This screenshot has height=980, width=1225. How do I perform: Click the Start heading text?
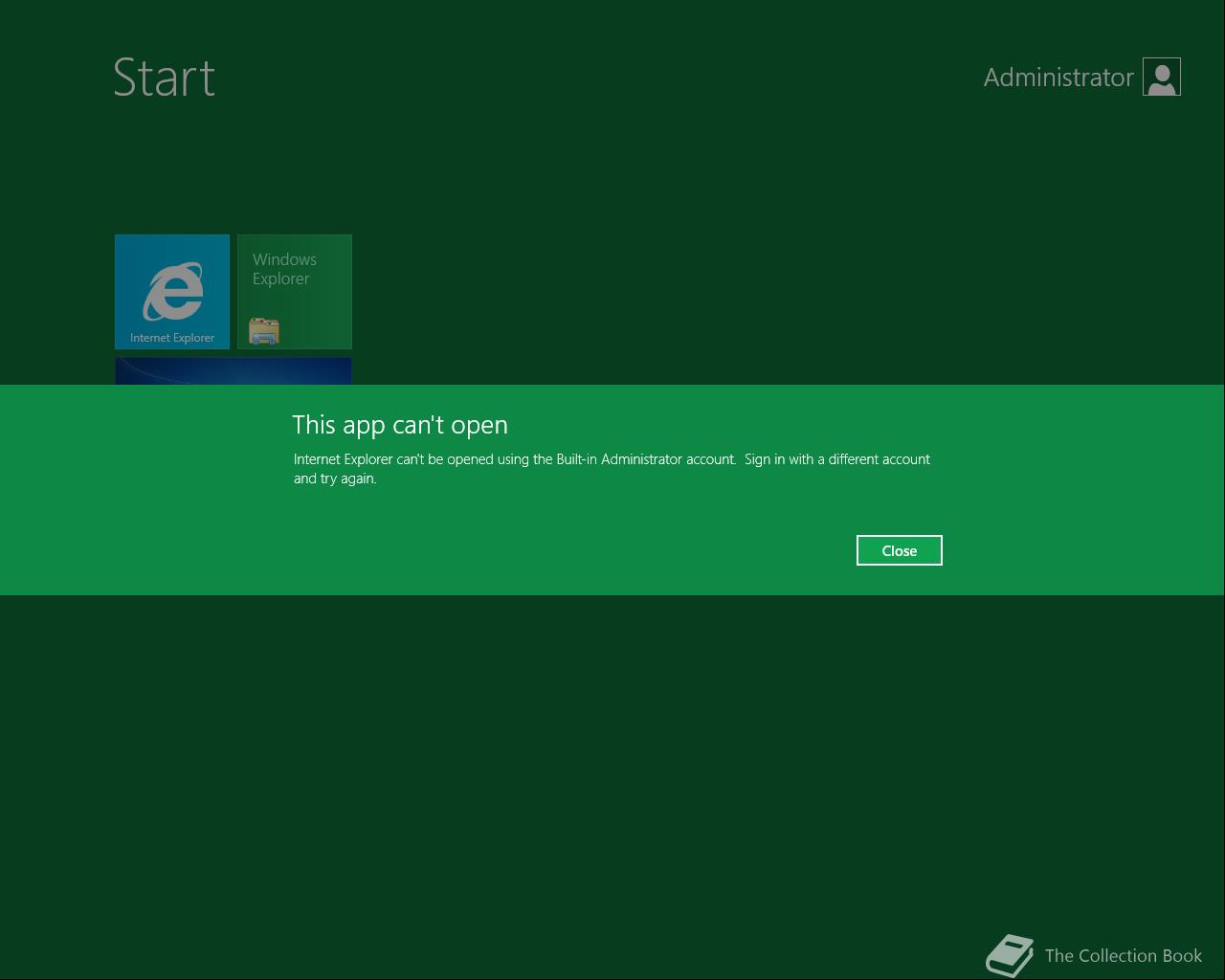[x=165, y=77]
